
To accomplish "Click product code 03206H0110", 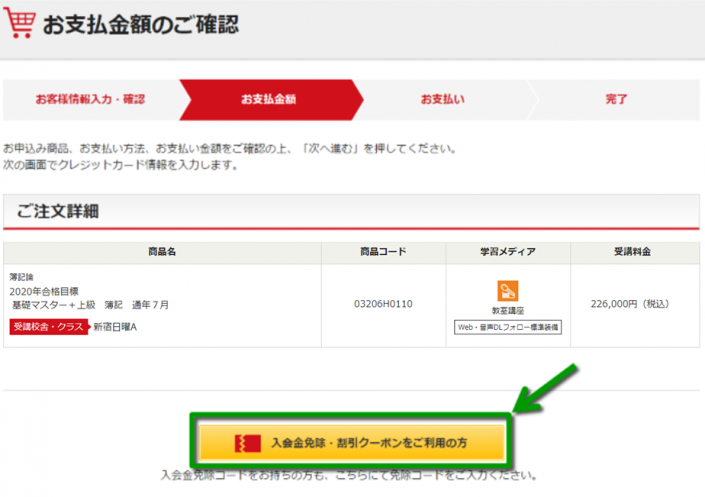I will 383,304.
